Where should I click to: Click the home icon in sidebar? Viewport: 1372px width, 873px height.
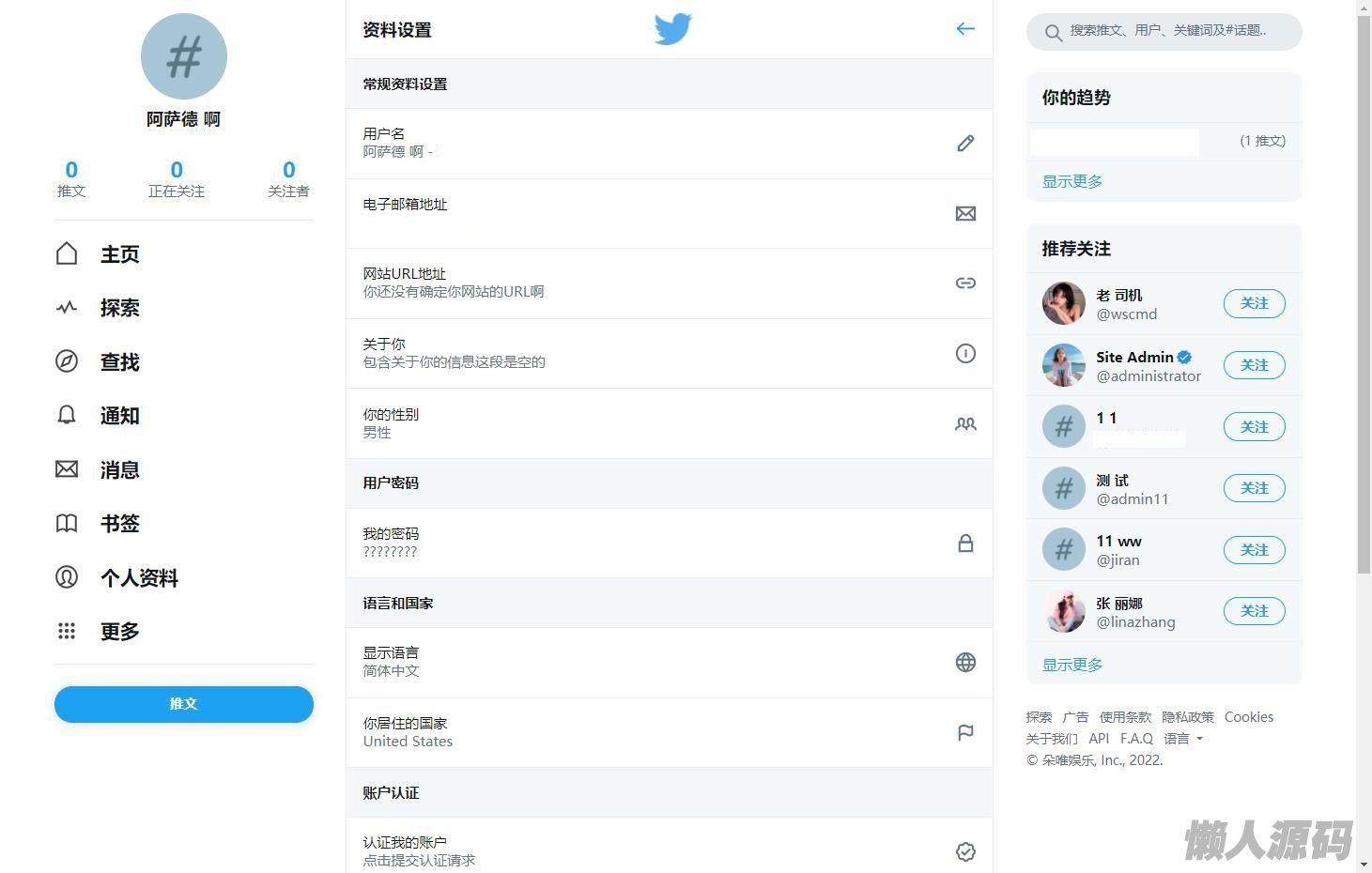(x=67, y=253)
